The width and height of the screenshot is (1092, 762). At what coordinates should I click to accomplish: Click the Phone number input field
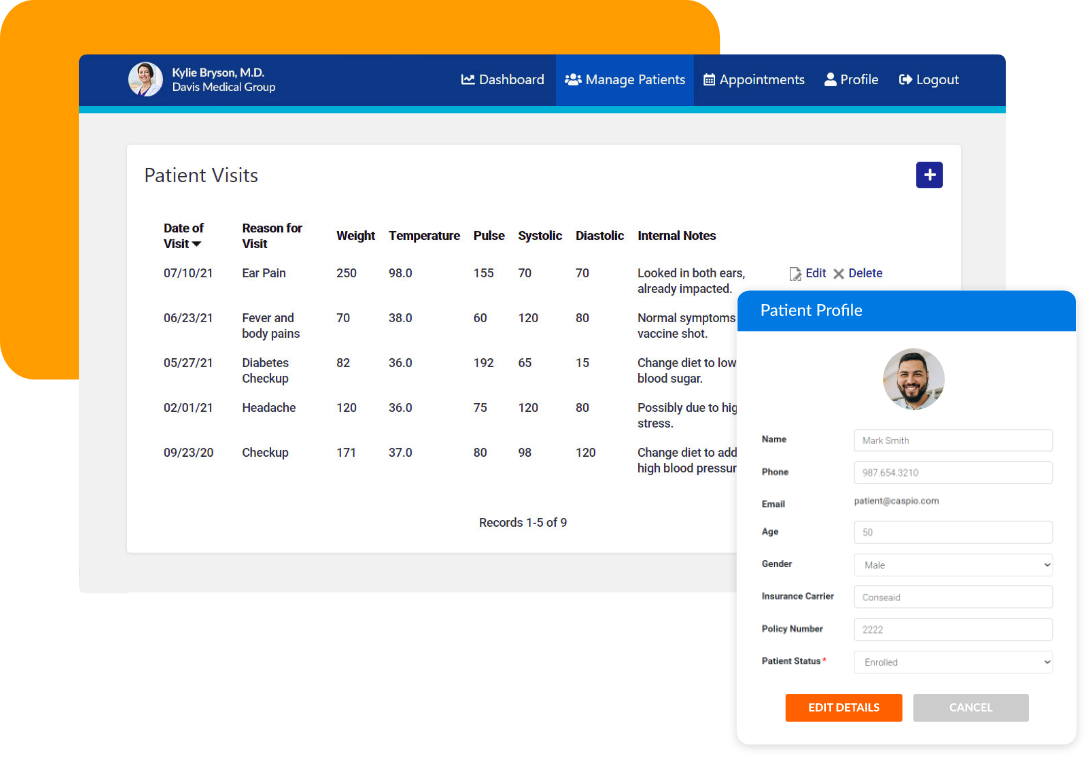click(952, 471)
